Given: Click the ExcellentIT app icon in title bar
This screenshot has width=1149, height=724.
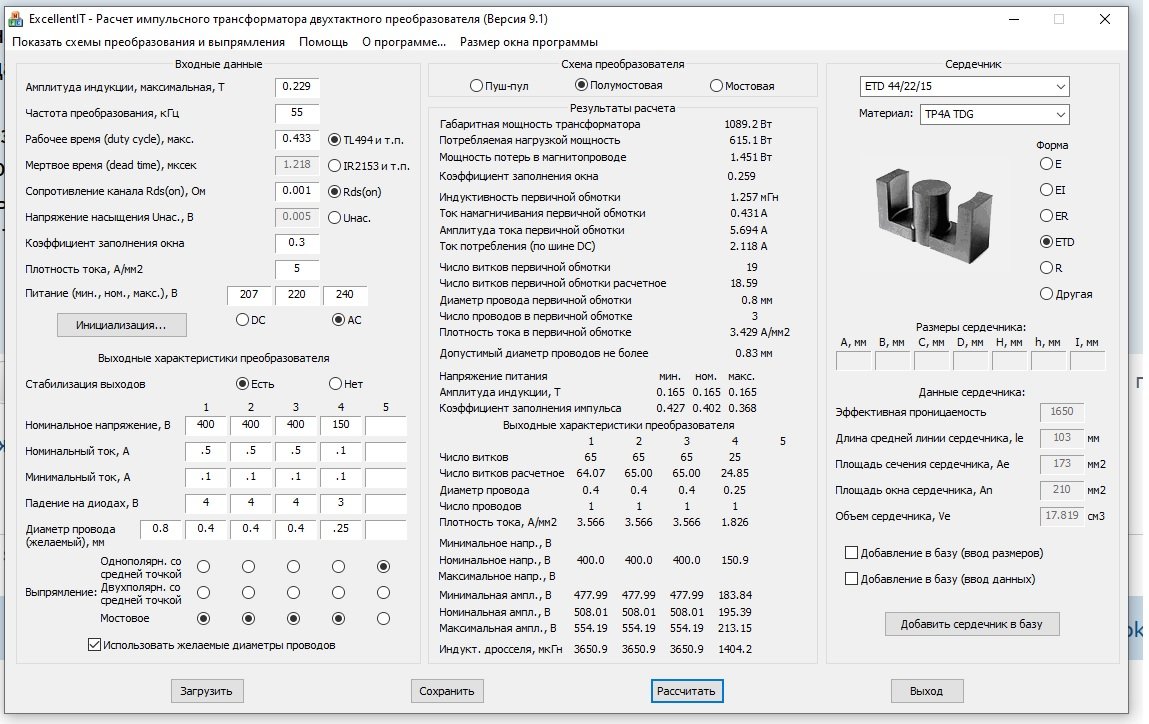Looking at the screenshot, I should click(x=15, y=19).
